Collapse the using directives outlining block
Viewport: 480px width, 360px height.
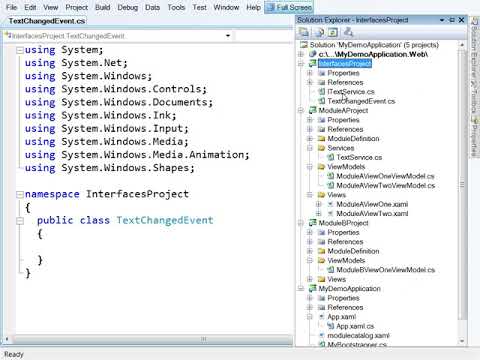(20, 50)
